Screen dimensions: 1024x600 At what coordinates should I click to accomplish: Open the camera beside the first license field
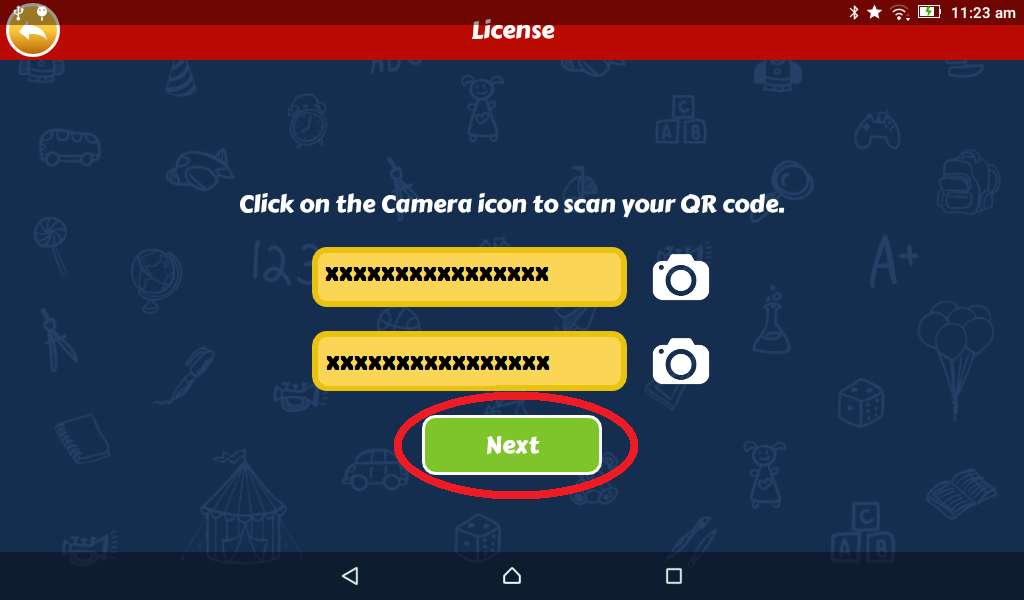point(680,277)
